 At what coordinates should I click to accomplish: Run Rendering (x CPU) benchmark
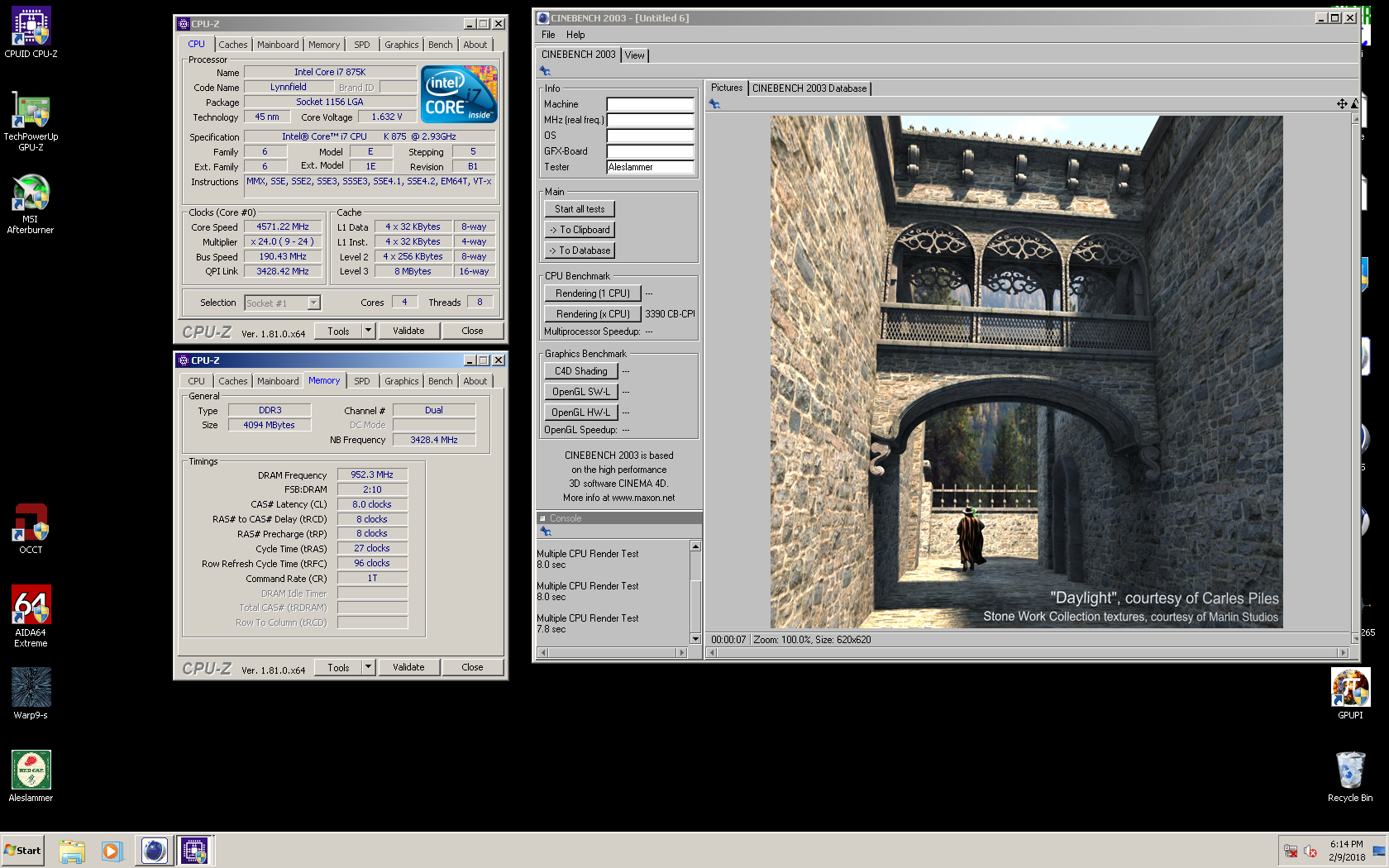593,314
